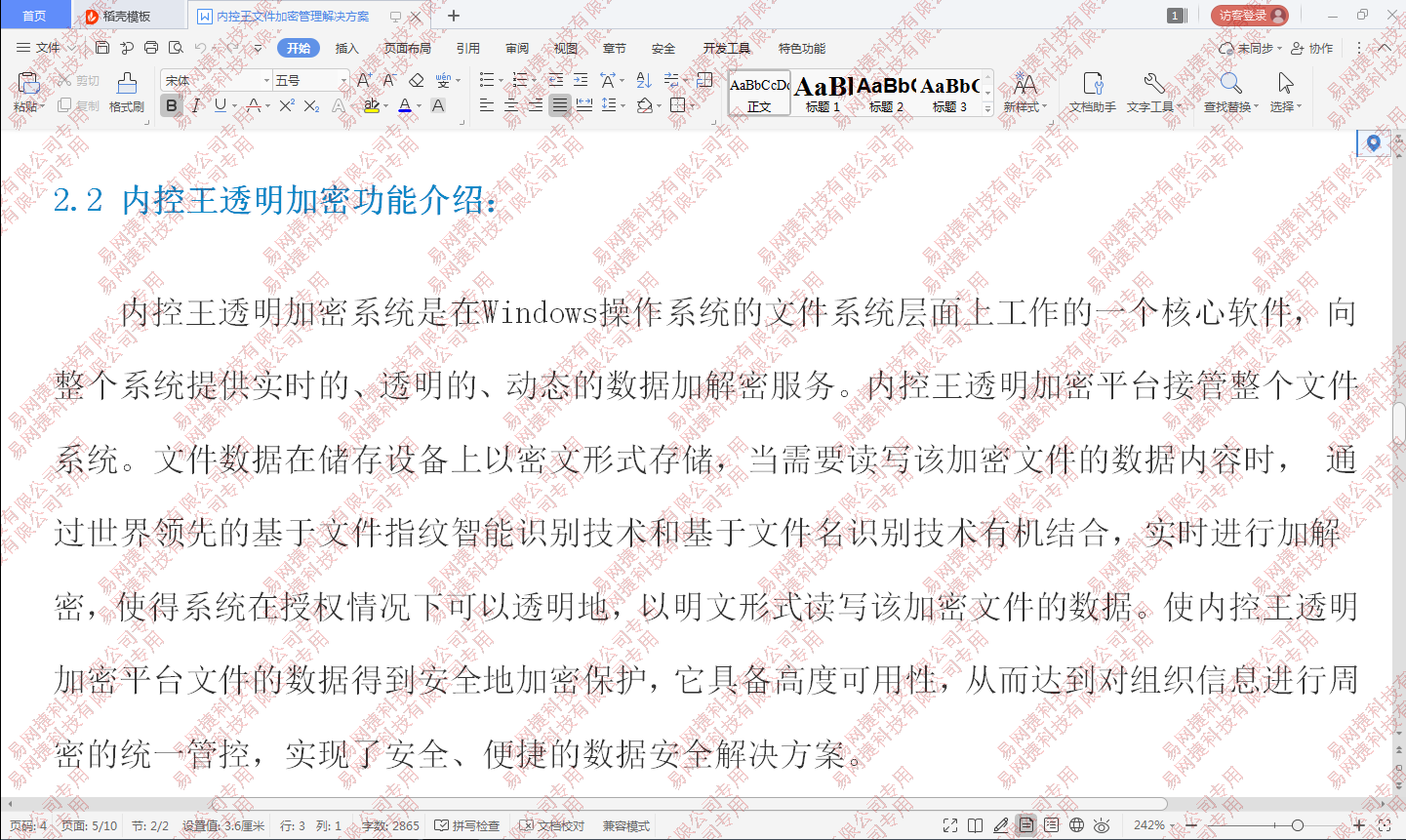
Task: Toggle Justify alignment button
Action: [x=559, y=105]
